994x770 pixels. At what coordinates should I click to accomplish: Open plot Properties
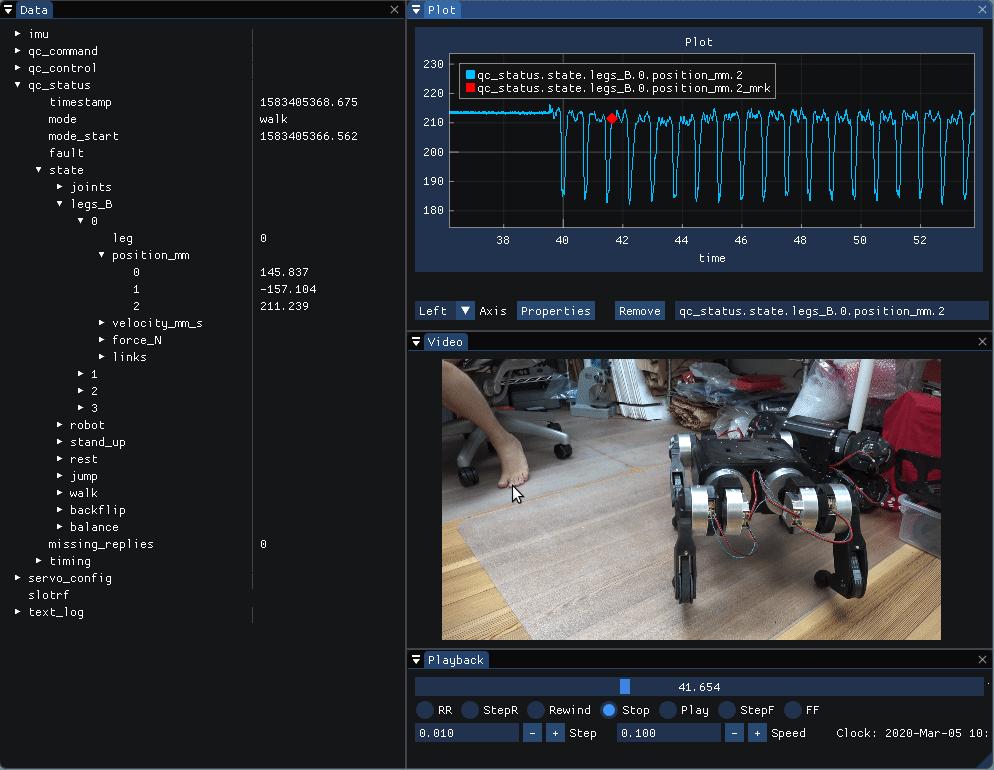(x=555, y=311)
